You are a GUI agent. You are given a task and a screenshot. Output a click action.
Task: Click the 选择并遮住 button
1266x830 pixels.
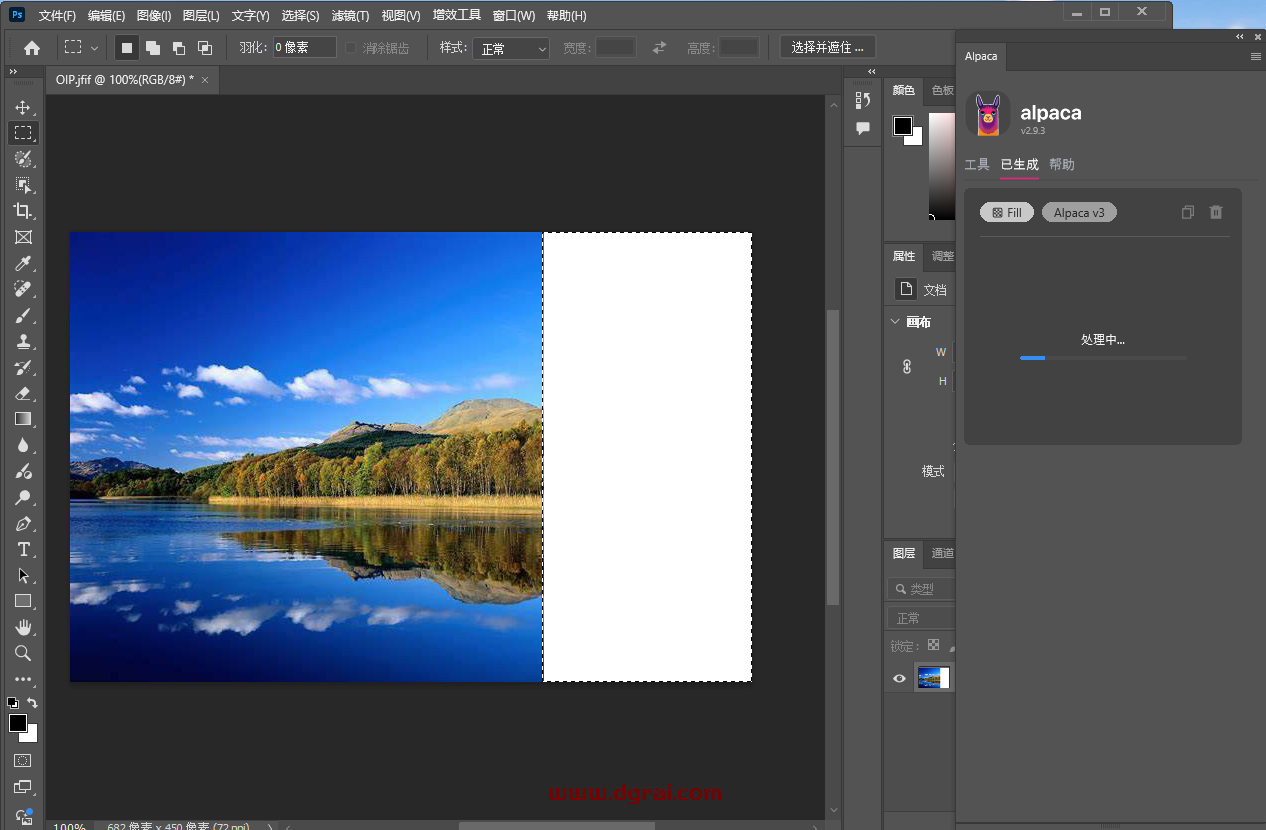point(827,47)
